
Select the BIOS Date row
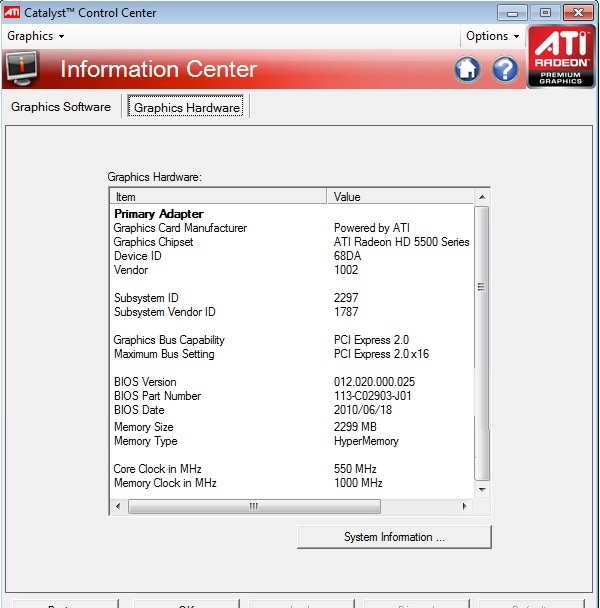[x=292, y=409]
